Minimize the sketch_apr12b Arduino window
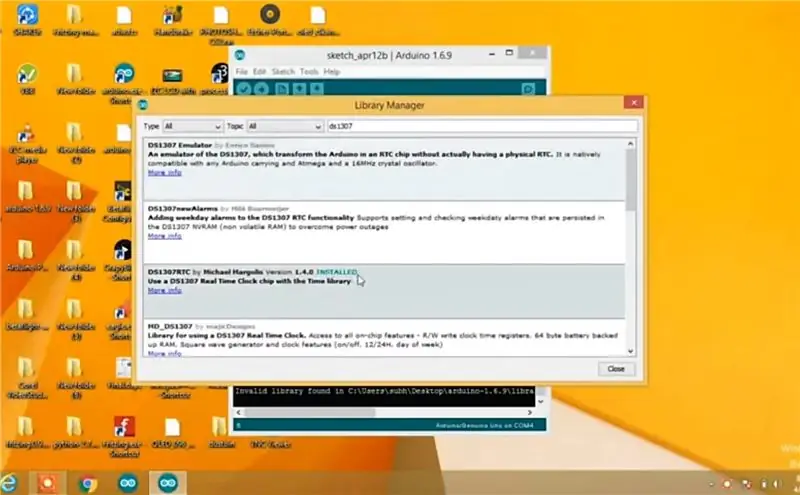800x495 pixels. (492, 54)
